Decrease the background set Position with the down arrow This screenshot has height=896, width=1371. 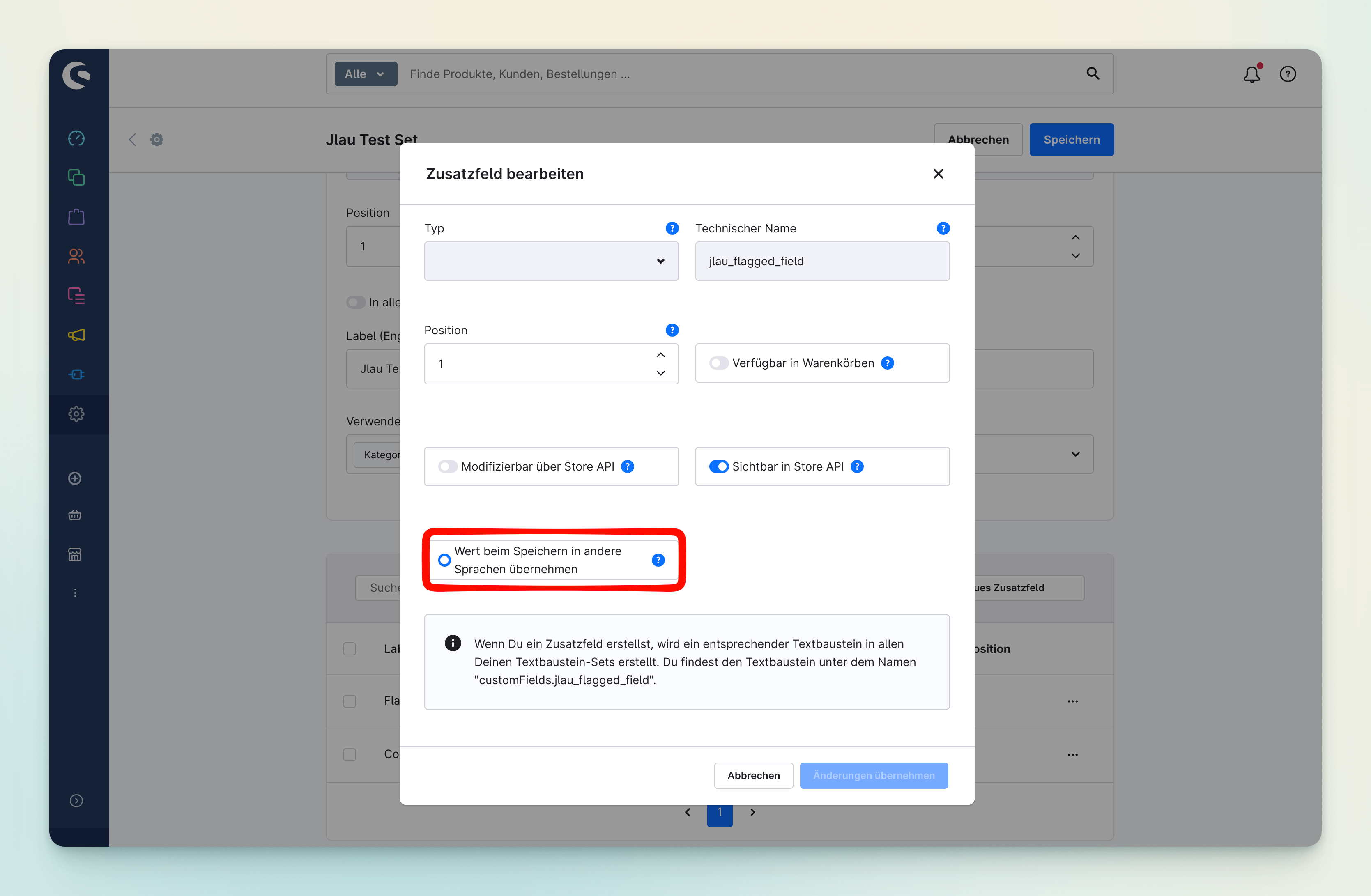pos(1076,256)
